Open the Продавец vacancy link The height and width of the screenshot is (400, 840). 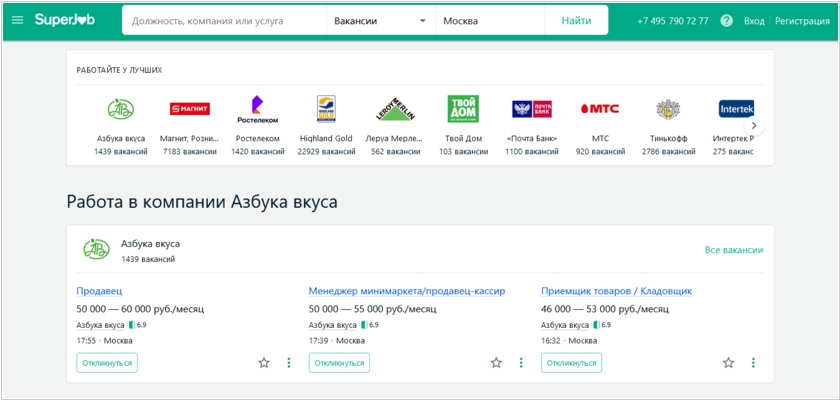pyautogui.click(x=99, y=291)
